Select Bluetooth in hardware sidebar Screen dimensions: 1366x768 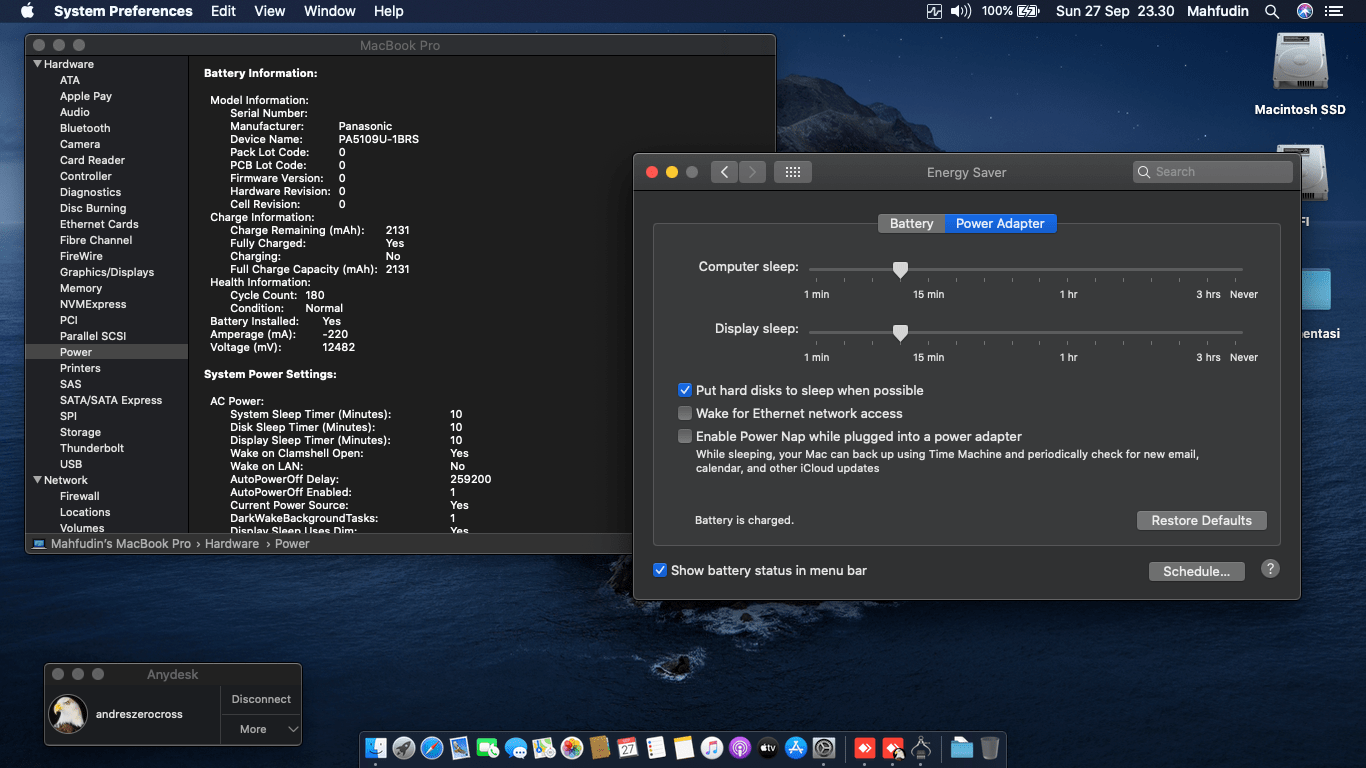pos(85,128)
